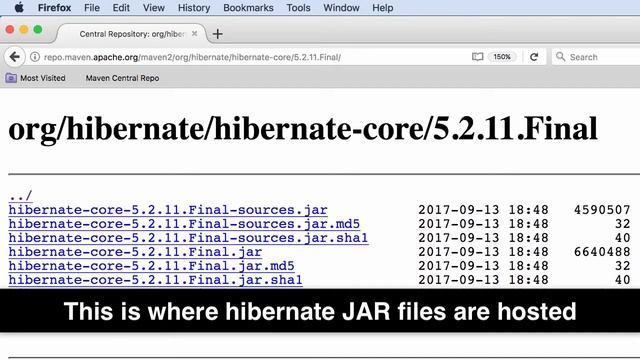Image resolution: width=640 pixels, height=360 pixels.
Task: Open the Apple menu
Action: [19, 7]
